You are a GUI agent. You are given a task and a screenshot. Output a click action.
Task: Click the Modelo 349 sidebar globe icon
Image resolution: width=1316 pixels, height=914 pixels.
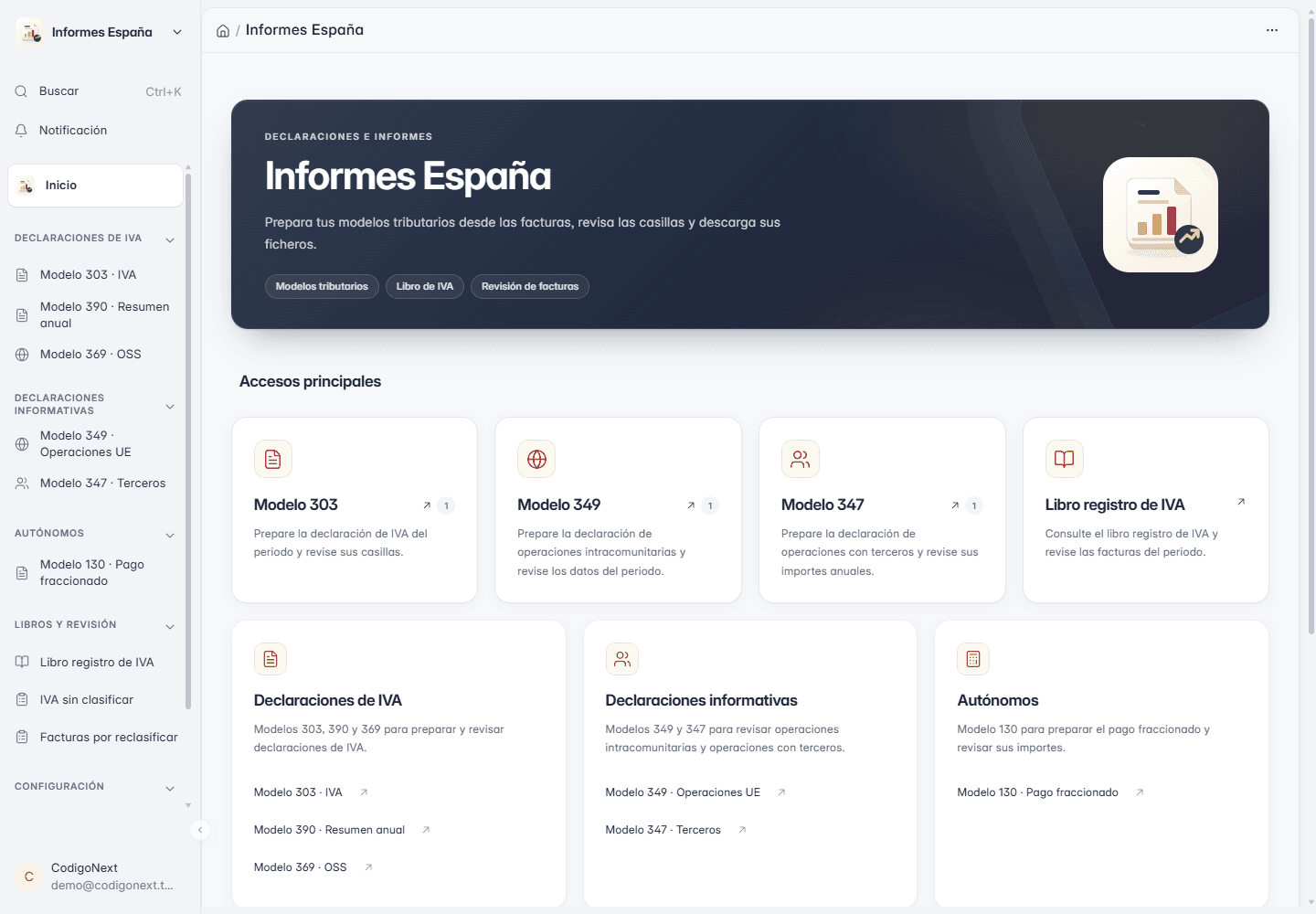pyautogui.click(x=22, y=444)
